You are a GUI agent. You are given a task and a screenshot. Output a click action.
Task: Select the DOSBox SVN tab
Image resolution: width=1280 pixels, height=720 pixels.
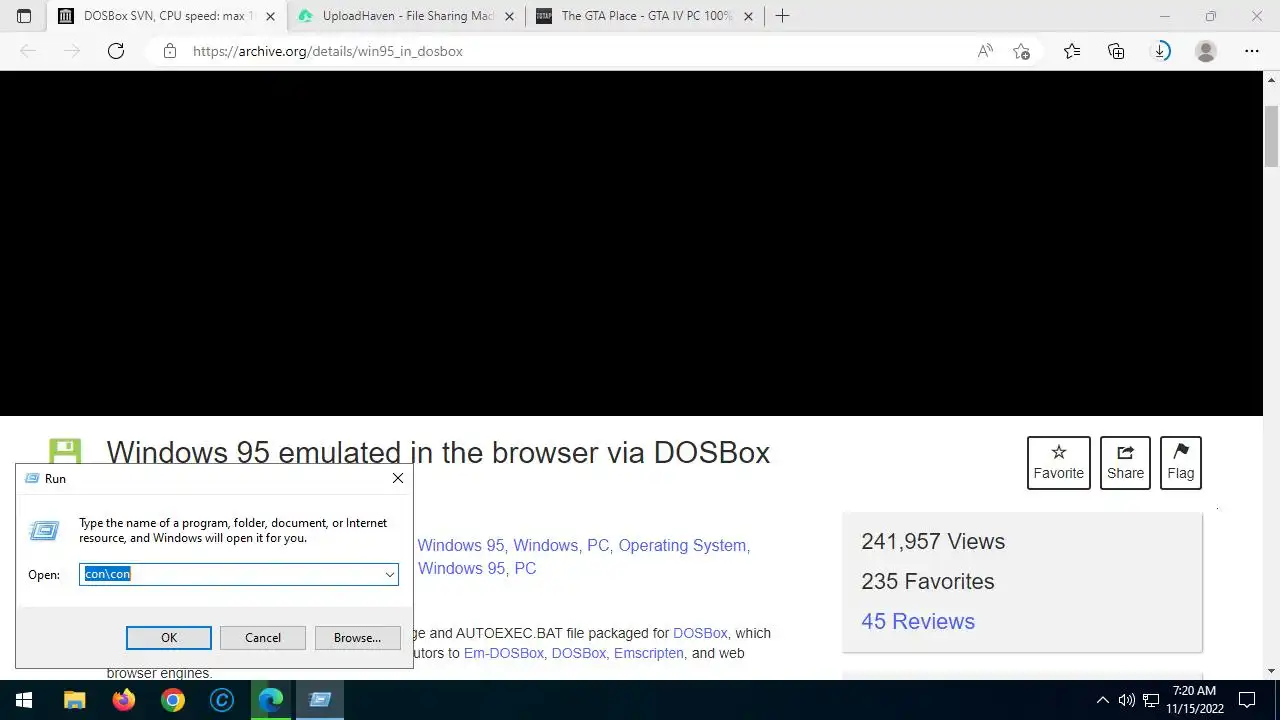[167, 16]
